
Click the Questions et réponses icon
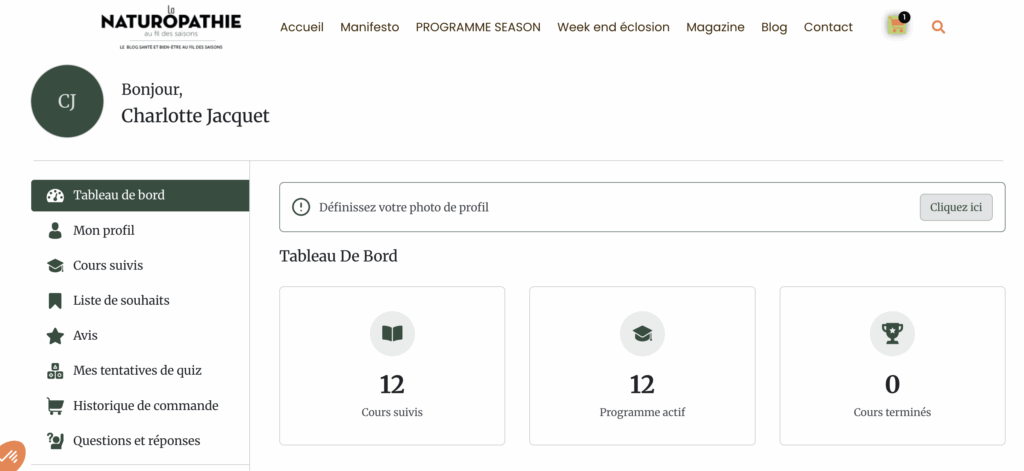pyautogui.click(x=55, y=441)
